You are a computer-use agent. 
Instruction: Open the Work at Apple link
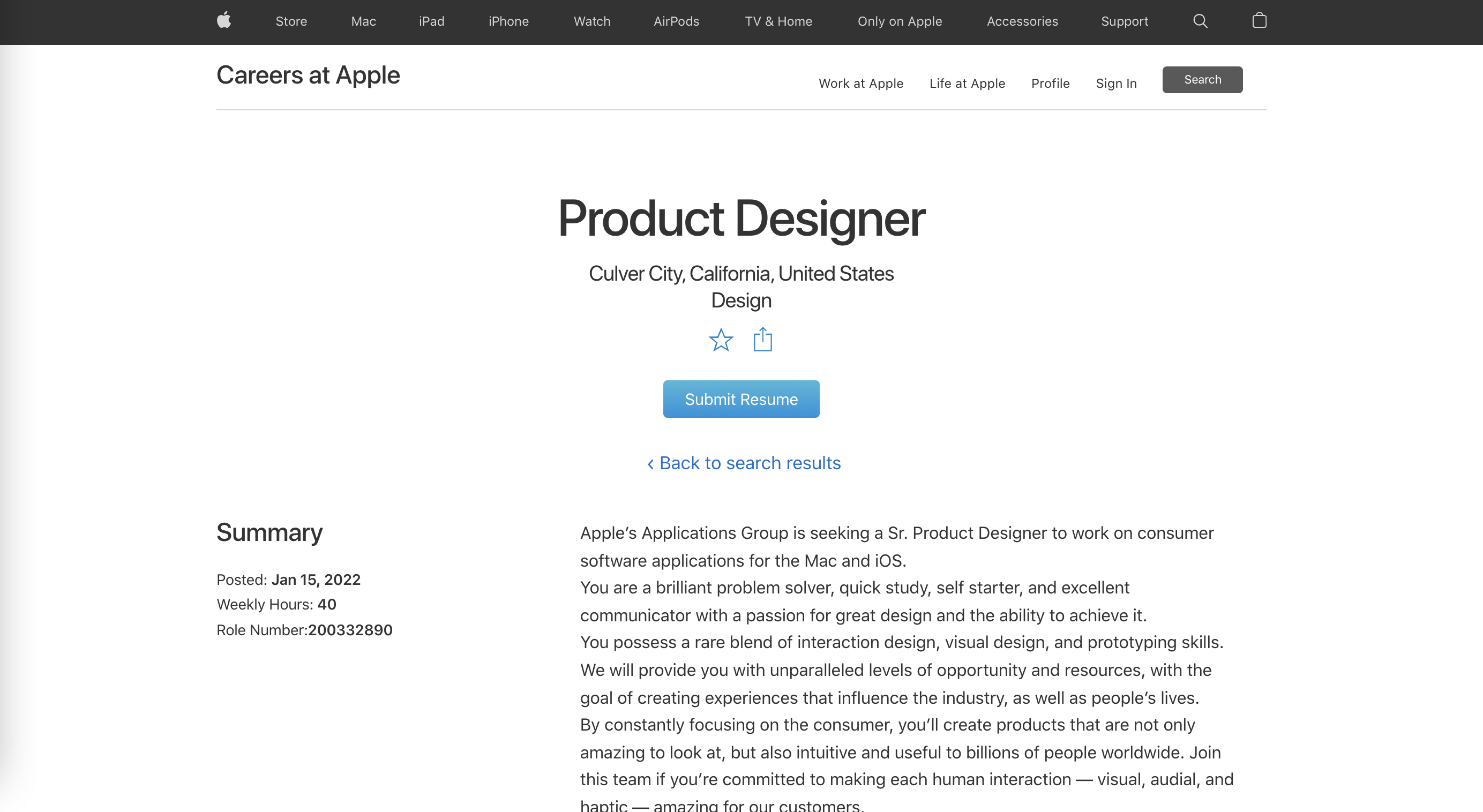coord(860,84)
